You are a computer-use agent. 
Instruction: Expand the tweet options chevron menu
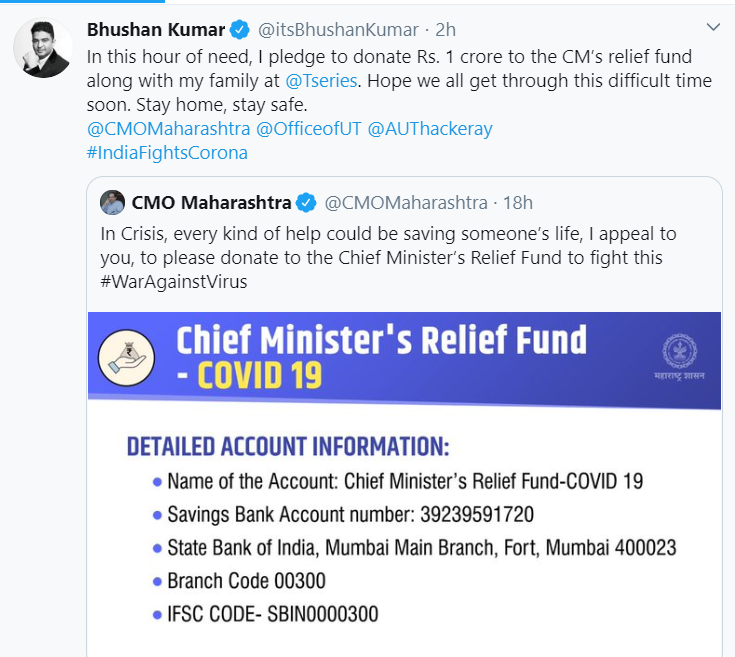tap(713, 27)
